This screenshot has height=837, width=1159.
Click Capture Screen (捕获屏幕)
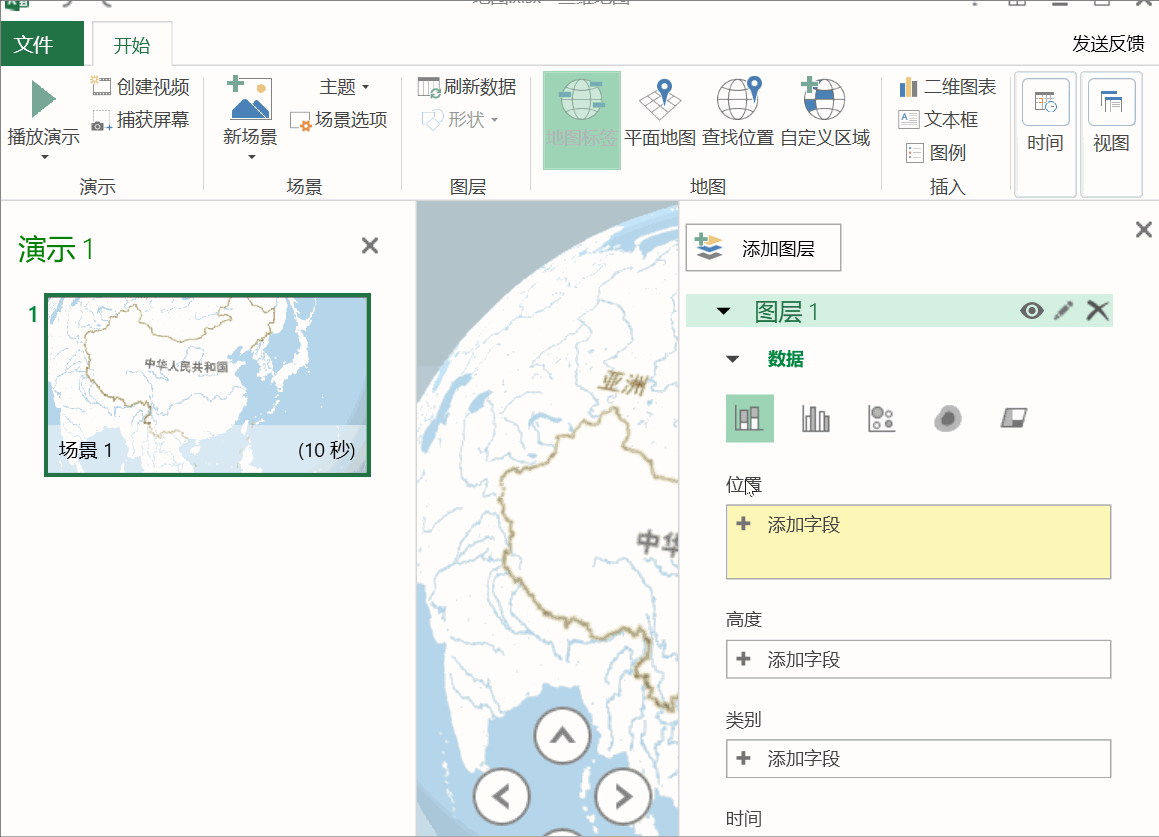[x=140, y=120]
